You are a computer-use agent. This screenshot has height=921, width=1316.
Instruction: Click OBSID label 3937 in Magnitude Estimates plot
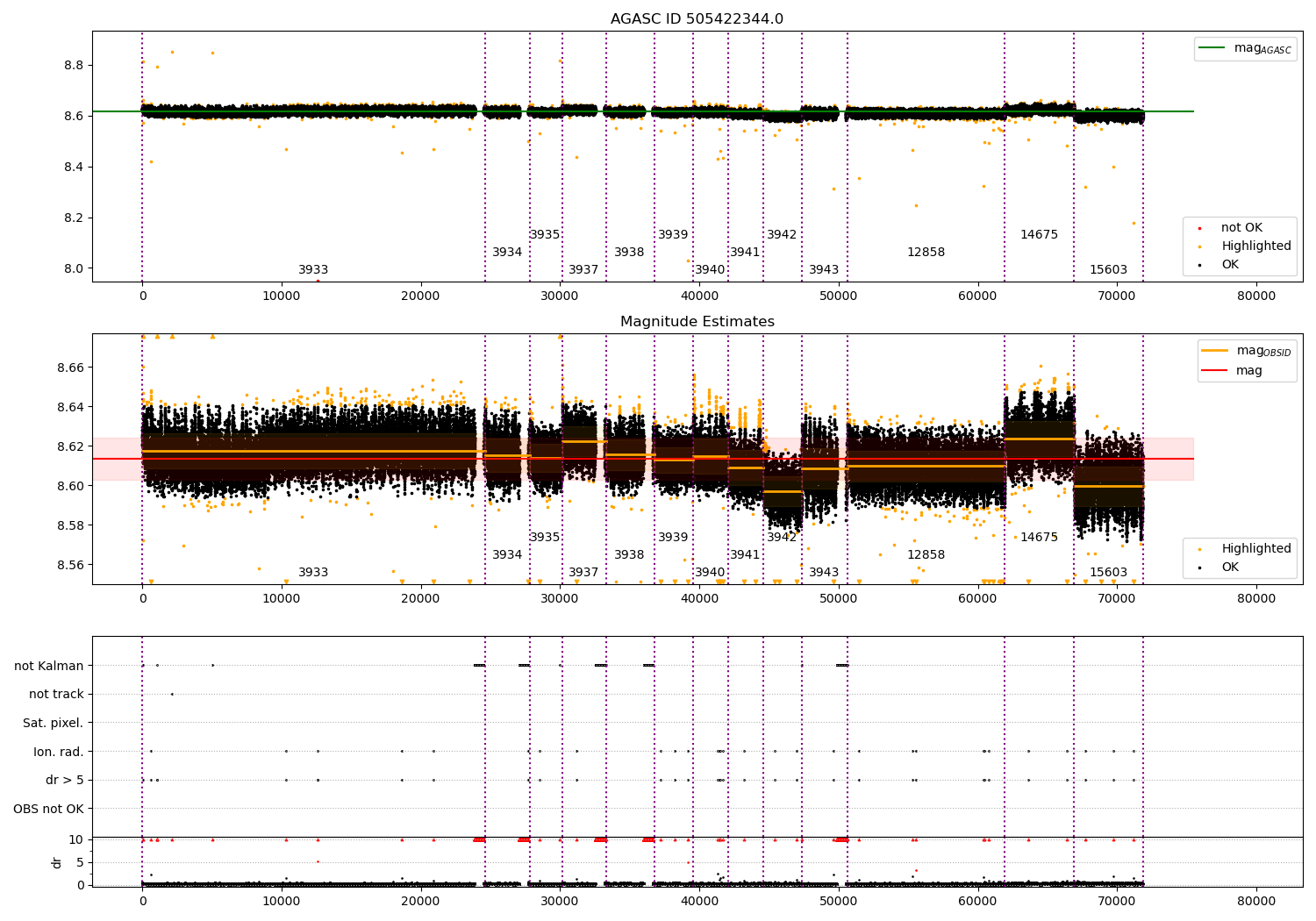click(583, 573)
